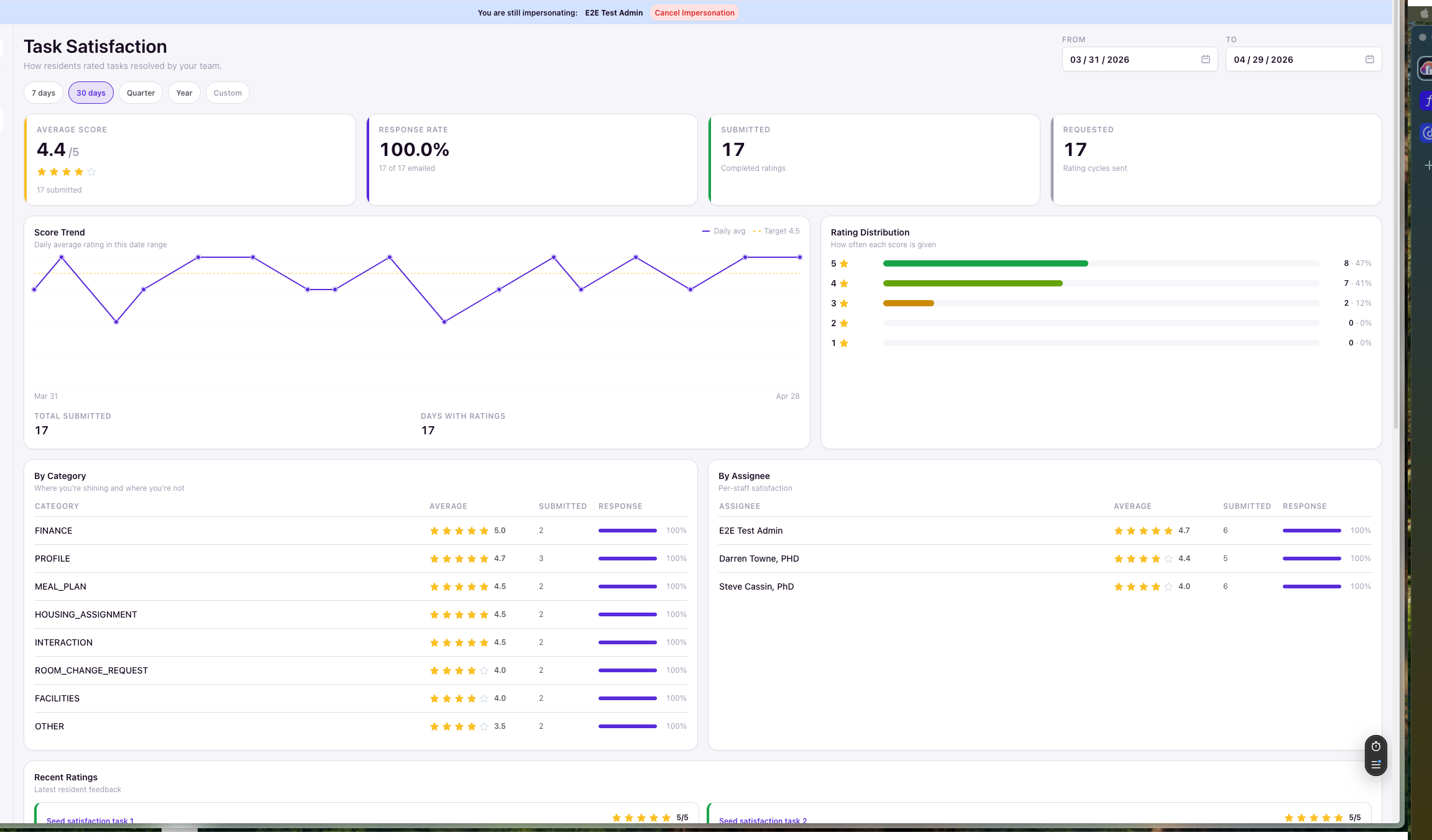The width and height of the screenshot is (1432, 840).
Task: Click the 3-star distribution bar
Action: click(x=908, y=303)
